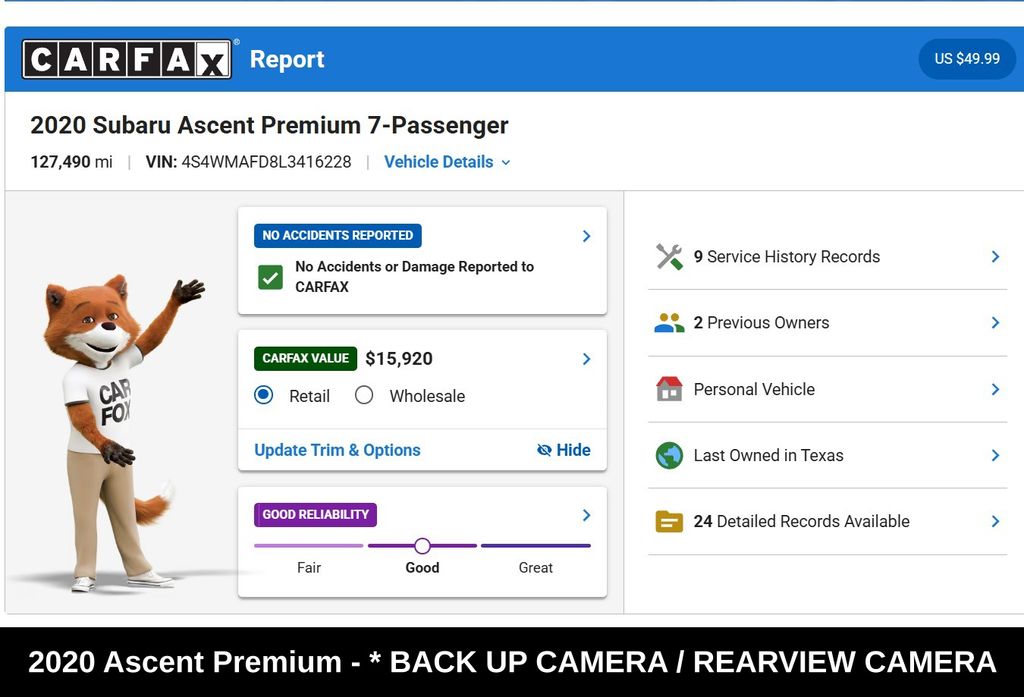Open the Good Reliability chevron arrow
This screenshot has width=1024, height=697.
[x=586, y=515]
